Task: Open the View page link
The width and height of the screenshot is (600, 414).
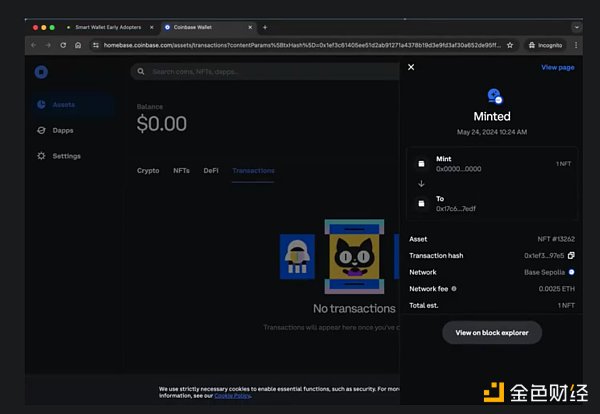Action: click(x=557, y=67)
